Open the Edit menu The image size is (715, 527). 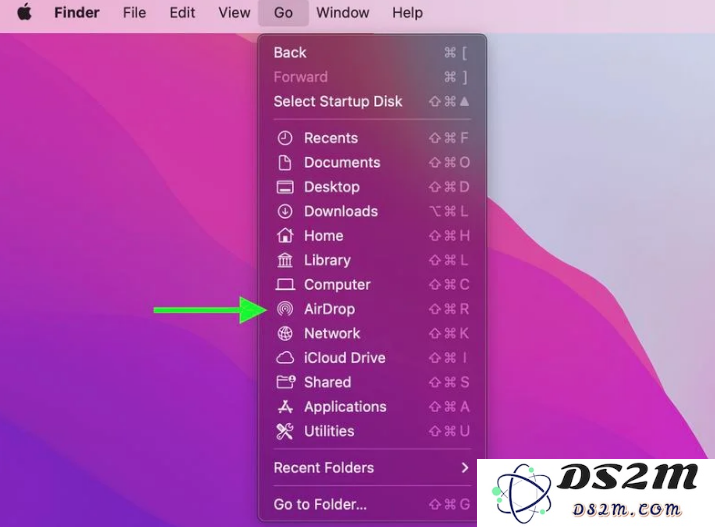click(x=182, y=12)
